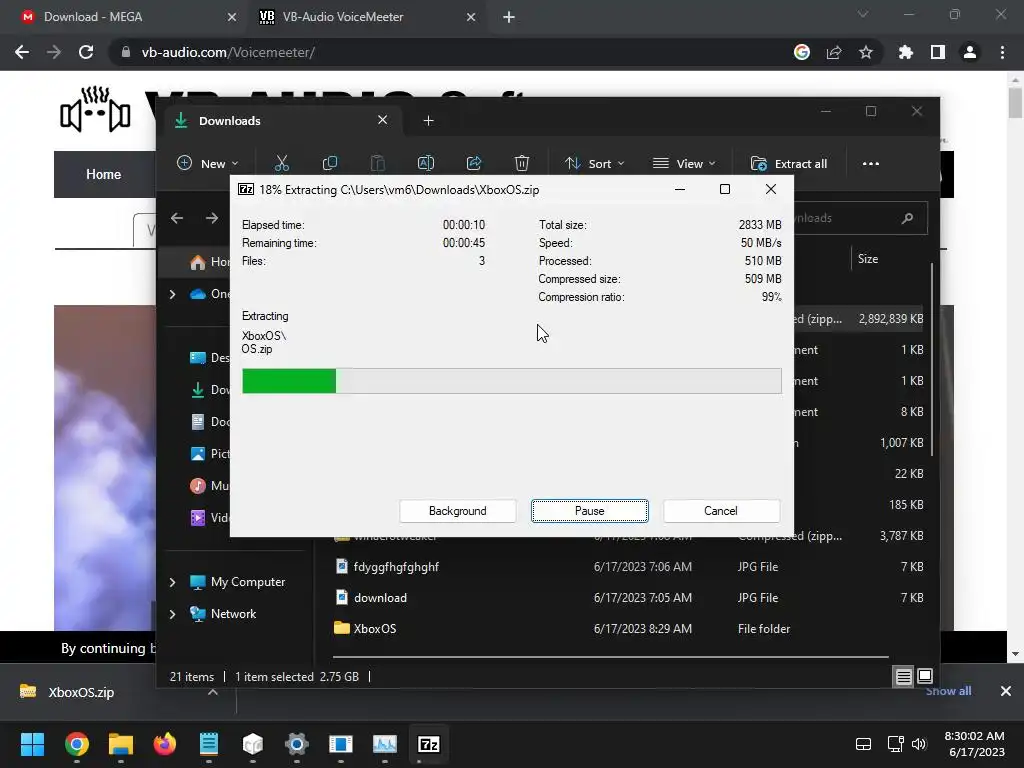Open File Explorer from the taskbar
The width and height of the screenshot is (1024, 768).
coord(121,744)
